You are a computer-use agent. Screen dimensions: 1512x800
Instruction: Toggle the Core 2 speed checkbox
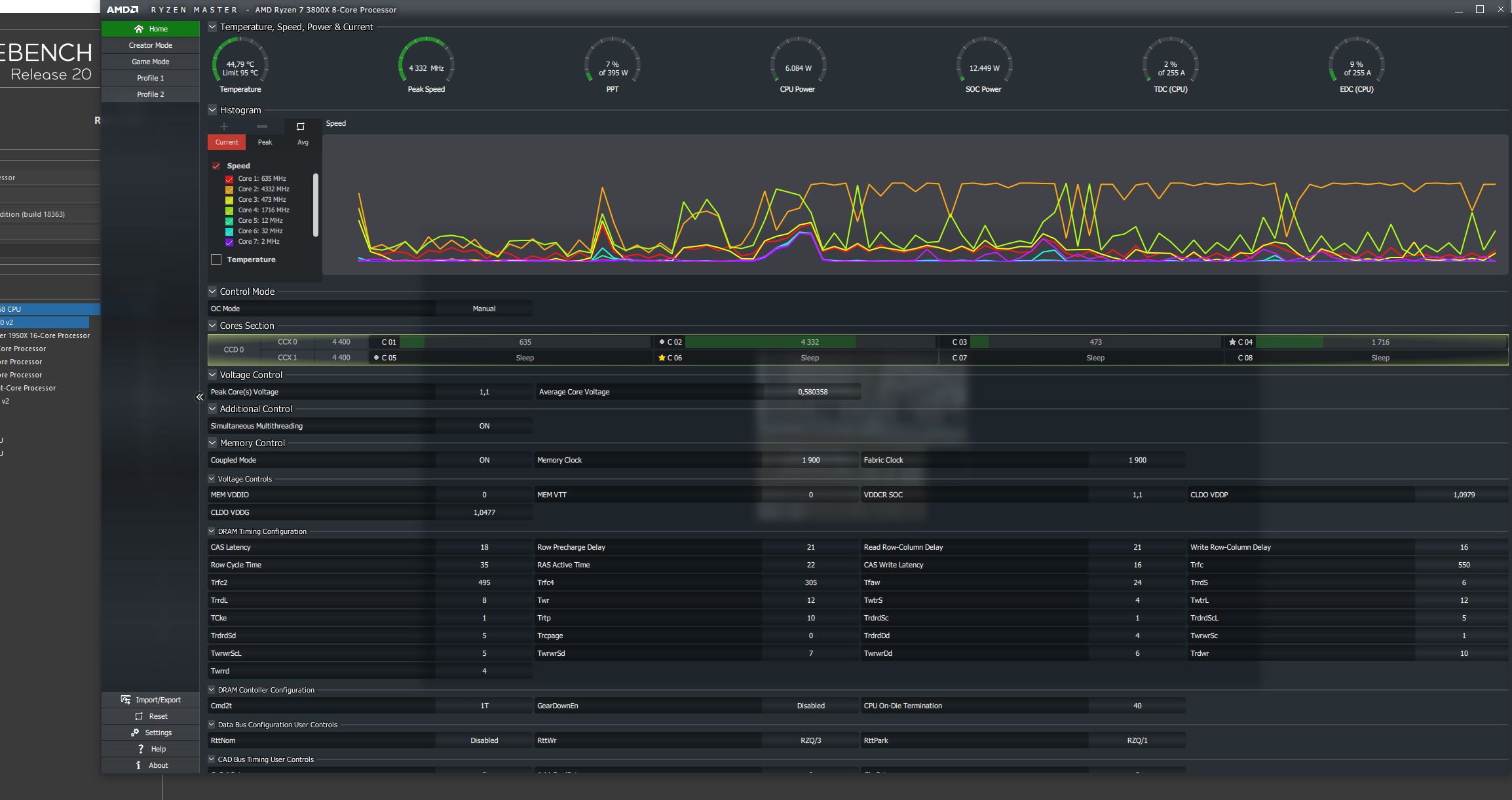(229, 189)
